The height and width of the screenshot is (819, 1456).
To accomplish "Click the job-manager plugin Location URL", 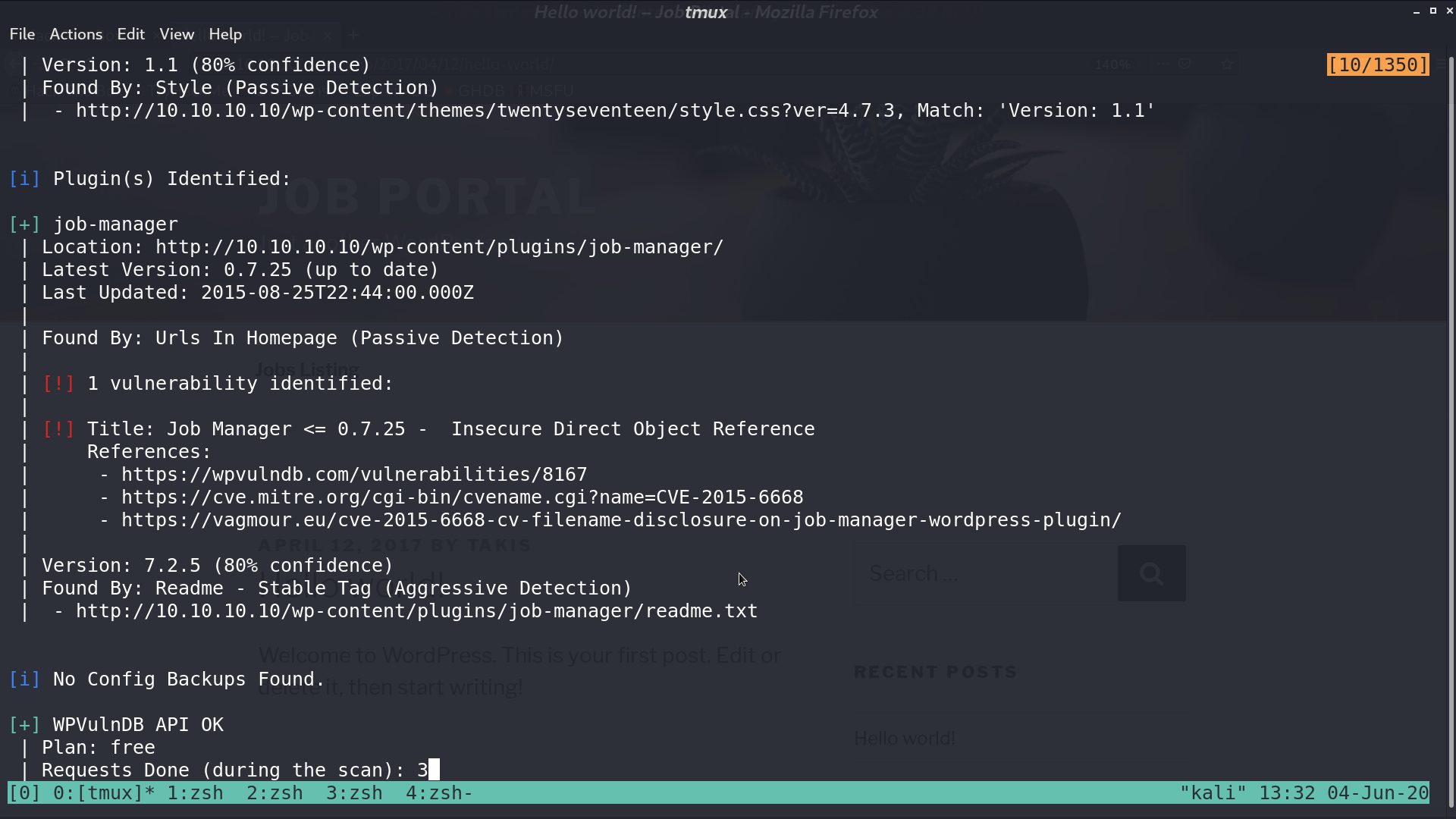I will [439, 247].
